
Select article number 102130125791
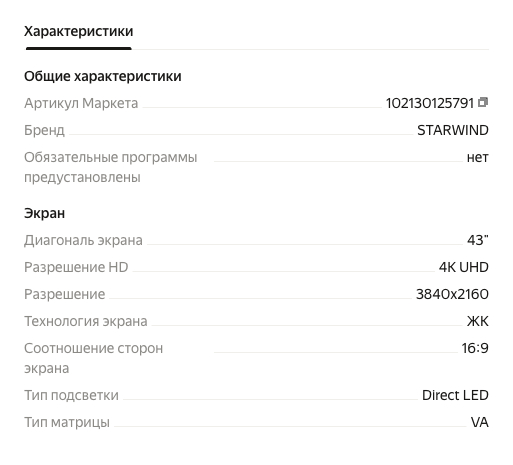[x=430, y=103]
